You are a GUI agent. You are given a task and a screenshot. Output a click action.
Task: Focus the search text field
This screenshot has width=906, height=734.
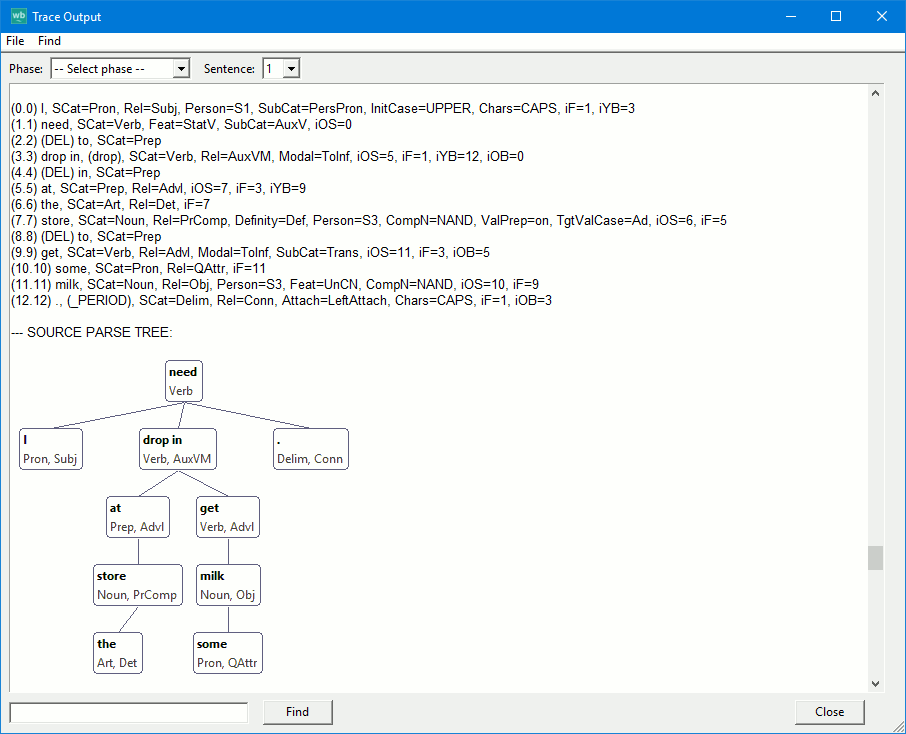(129, 713)
